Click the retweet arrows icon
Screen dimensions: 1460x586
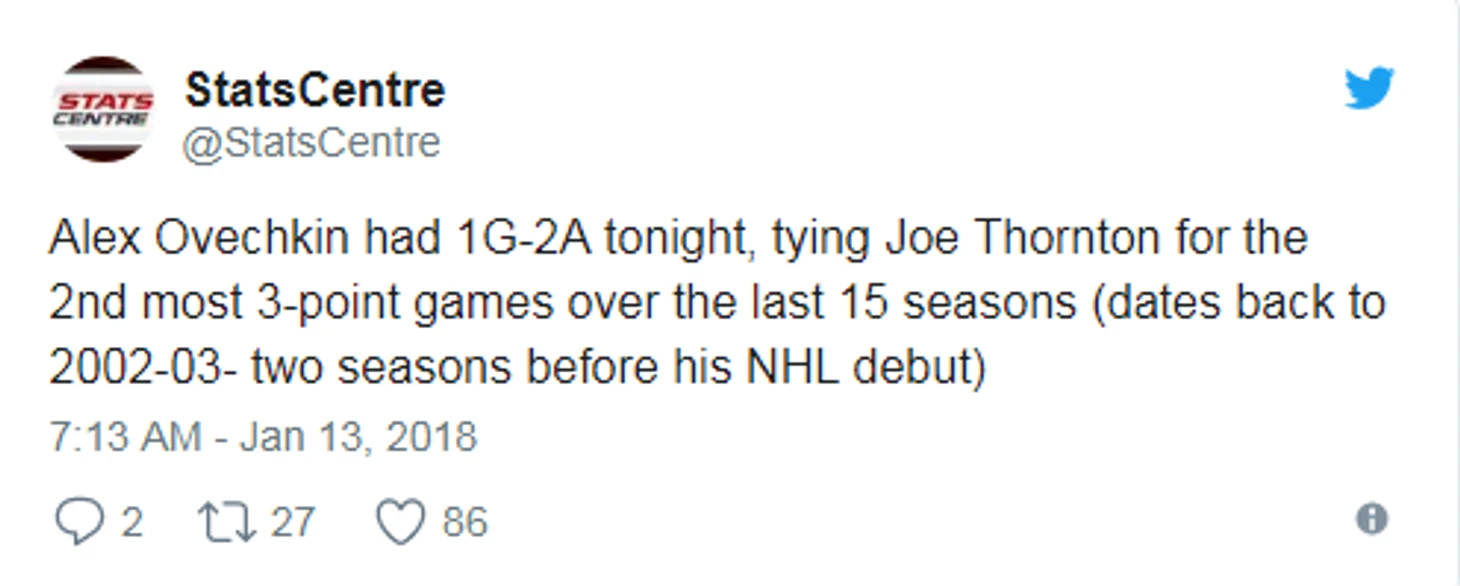point(226,522)
